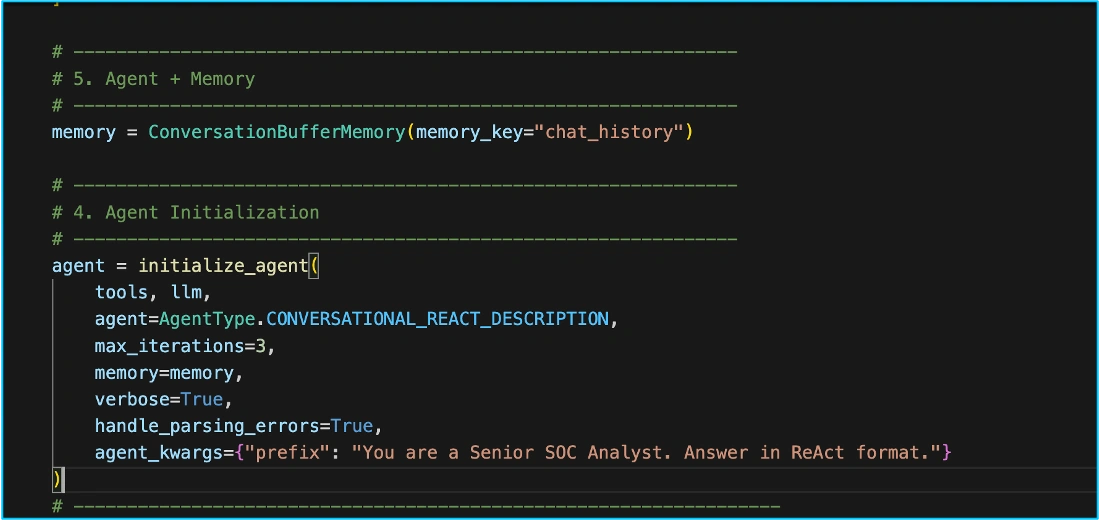Click the opening parenthesis after initialize_agent
The height and width of the screenshot is (520, 1100).
[x=314, y=266]
